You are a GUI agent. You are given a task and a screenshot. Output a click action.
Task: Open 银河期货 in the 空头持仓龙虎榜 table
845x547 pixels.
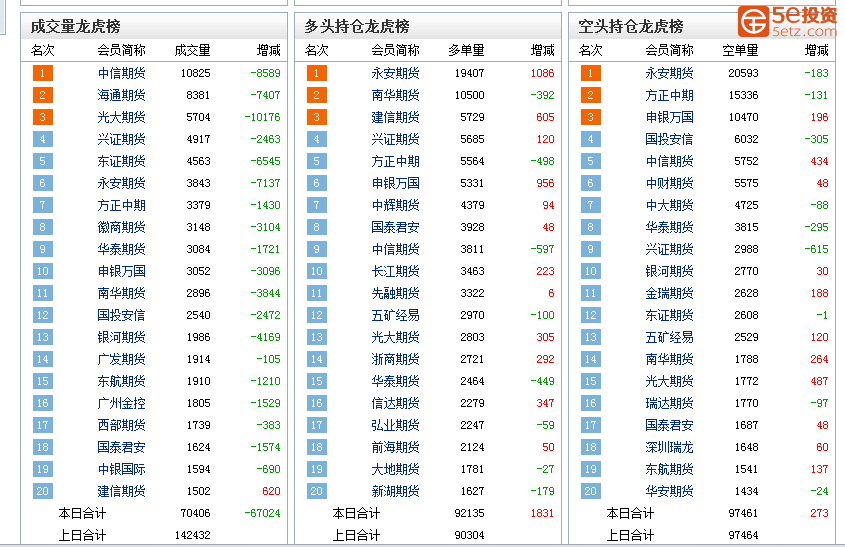pyautogui.click(x=669, y=271)
